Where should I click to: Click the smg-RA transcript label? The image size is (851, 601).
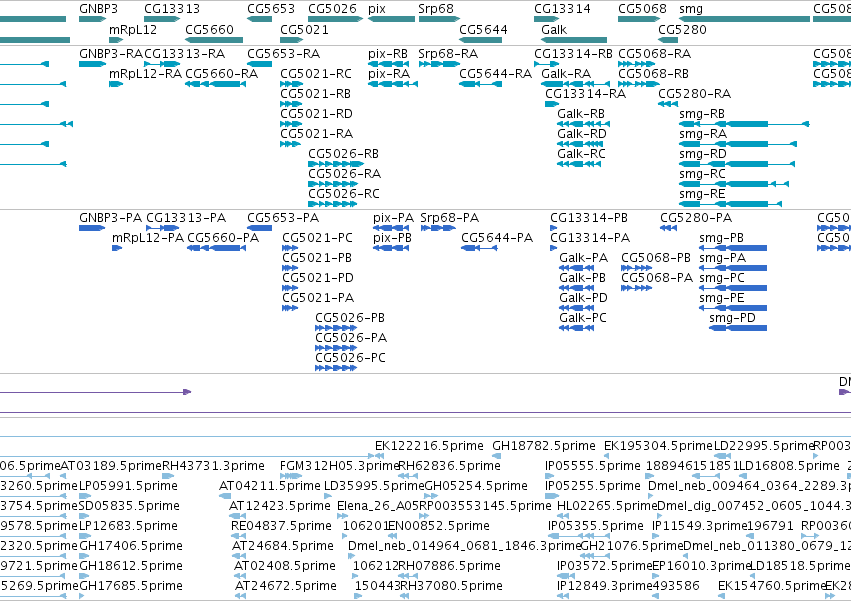tap(703, 134)
